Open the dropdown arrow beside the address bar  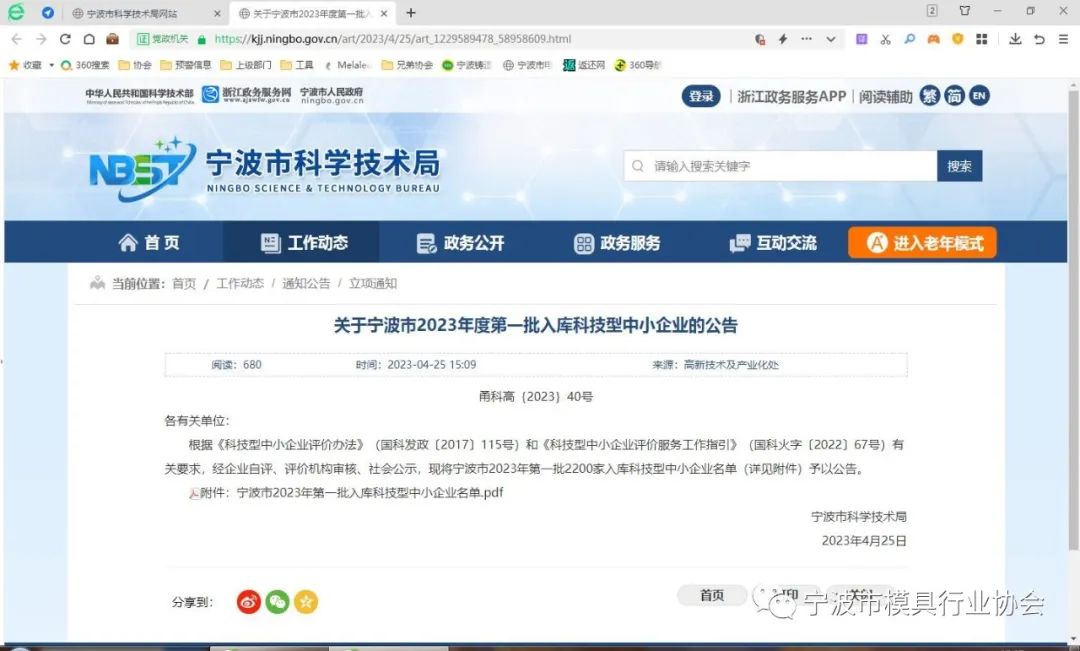coord(829,39)
